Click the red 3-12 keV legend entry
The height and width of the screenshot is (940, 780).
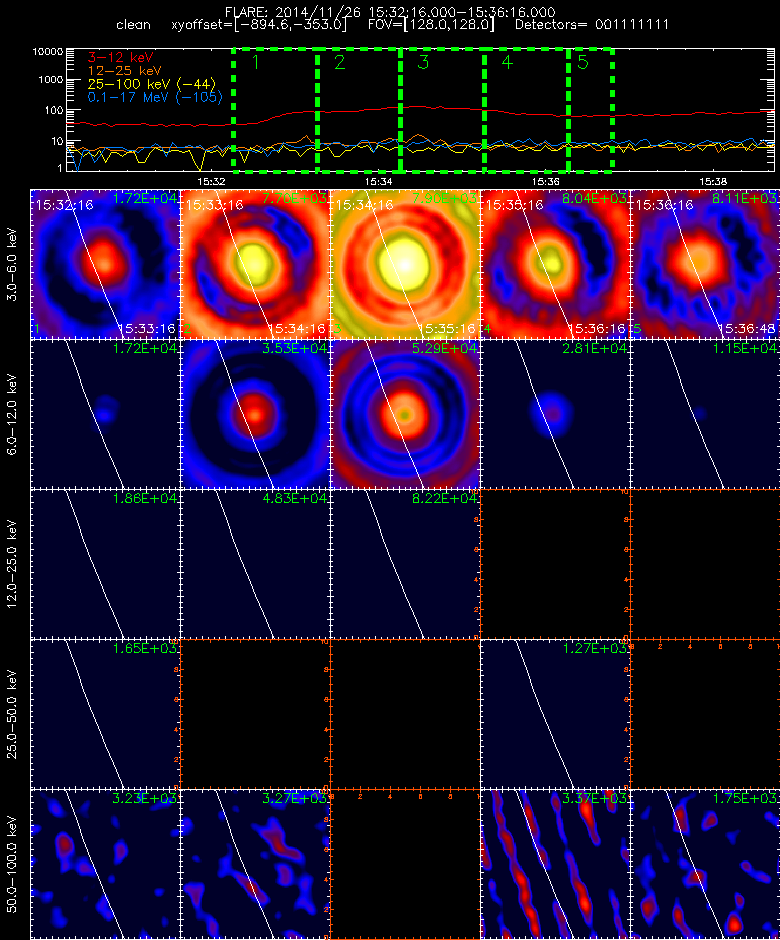pyautogui.click(x=121, y=58)
